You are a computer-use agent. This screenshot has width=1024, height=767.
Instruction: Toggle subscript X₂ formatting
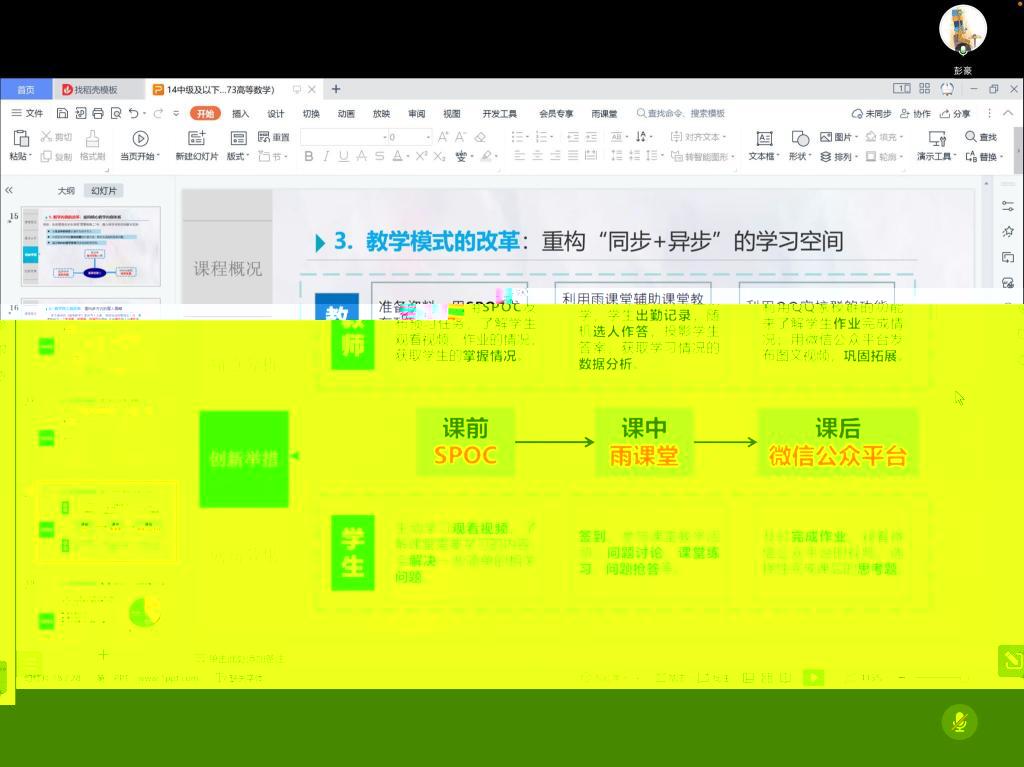click(x=440, y=156)
